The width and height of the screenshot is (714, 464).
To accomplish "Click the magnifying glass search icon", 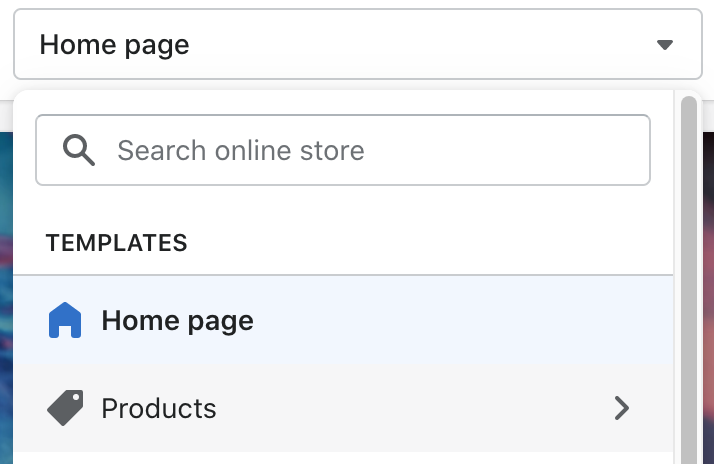I will click(79, 150).
